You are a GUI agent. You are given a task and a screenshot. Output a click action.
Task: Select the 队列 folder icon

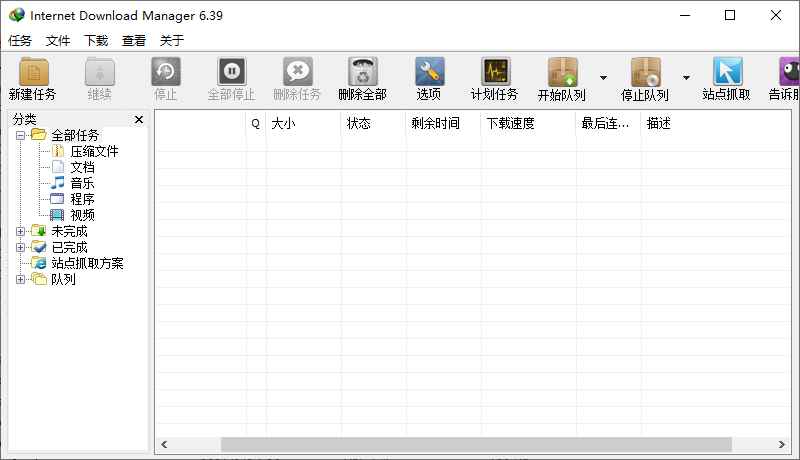point(39,279)
